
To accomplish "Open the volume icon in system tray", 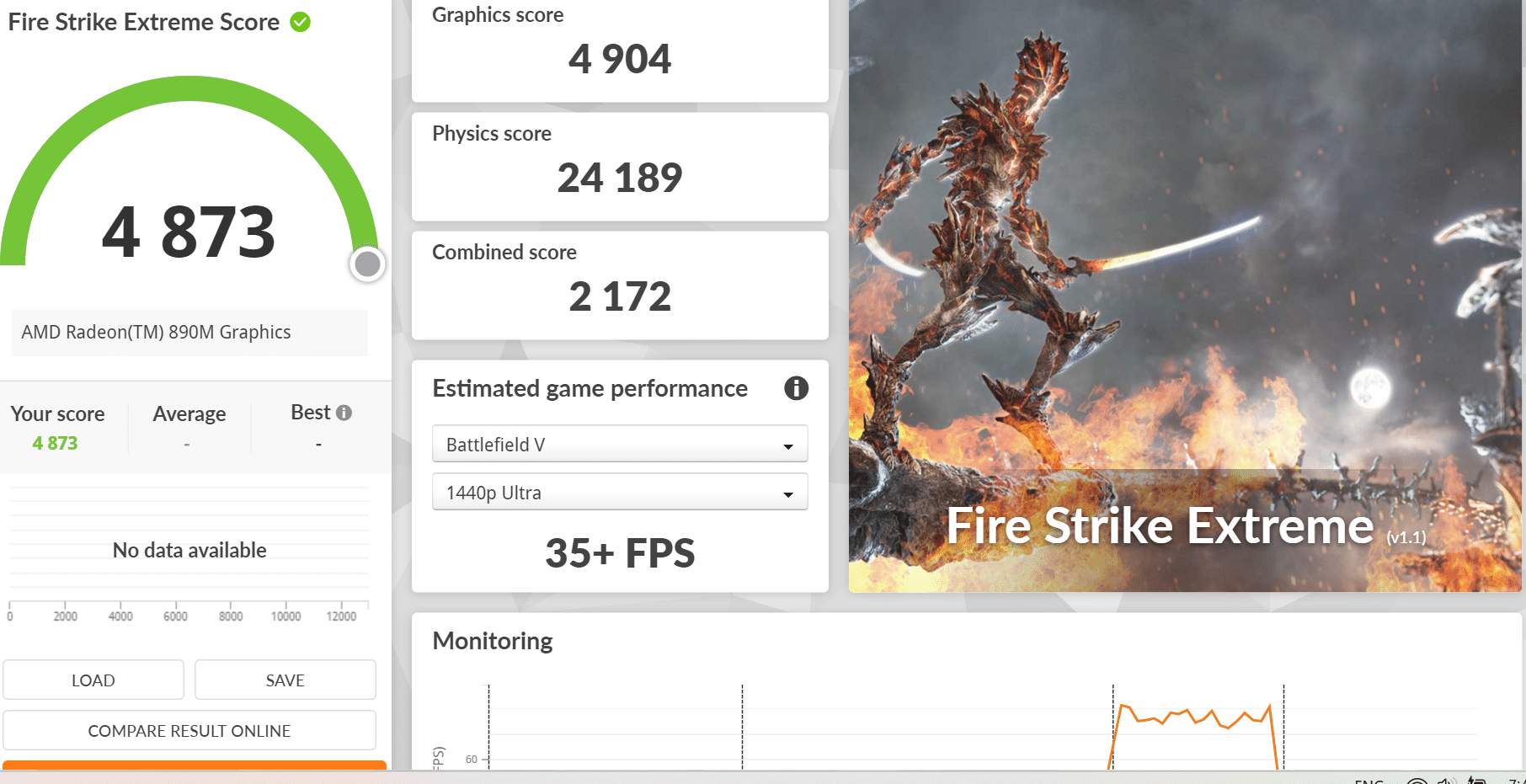I will (x=1446, y=781).
